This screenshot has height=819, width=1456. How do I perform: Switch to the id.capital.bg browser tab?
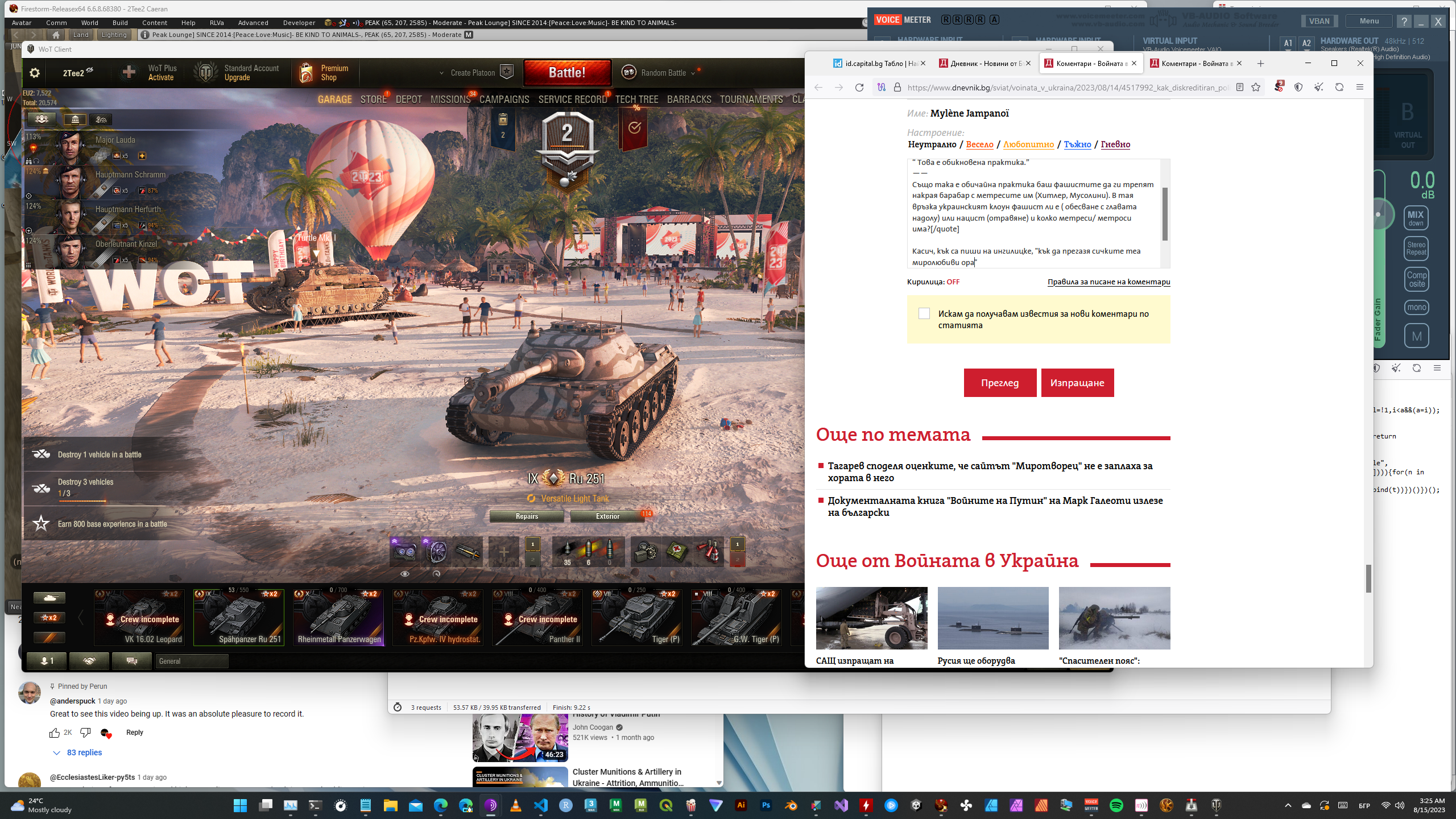(880, 63)
